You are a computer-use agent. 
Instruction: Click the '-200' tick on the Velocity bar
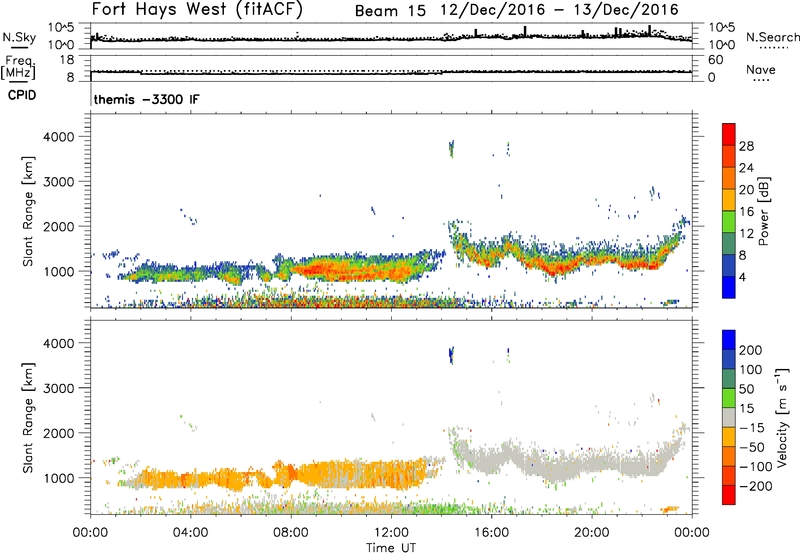point(755,486)
